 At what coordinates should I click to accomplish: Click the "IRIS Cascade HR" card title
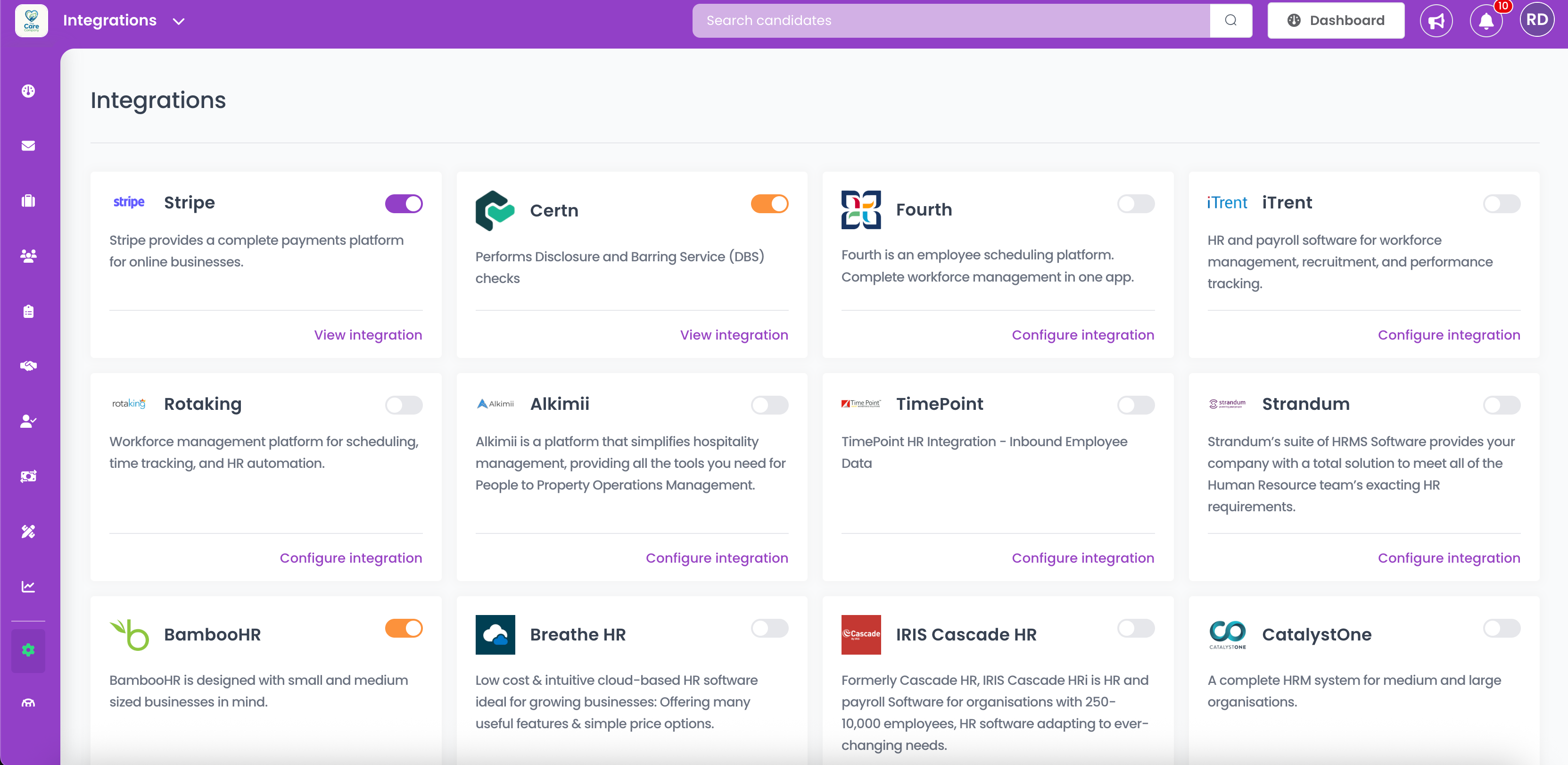(966, 635)
